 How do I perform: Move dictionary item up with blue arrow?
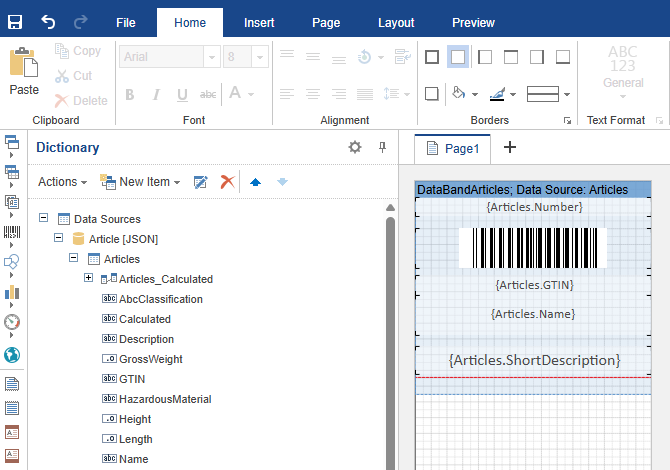[x=256, y=182]
